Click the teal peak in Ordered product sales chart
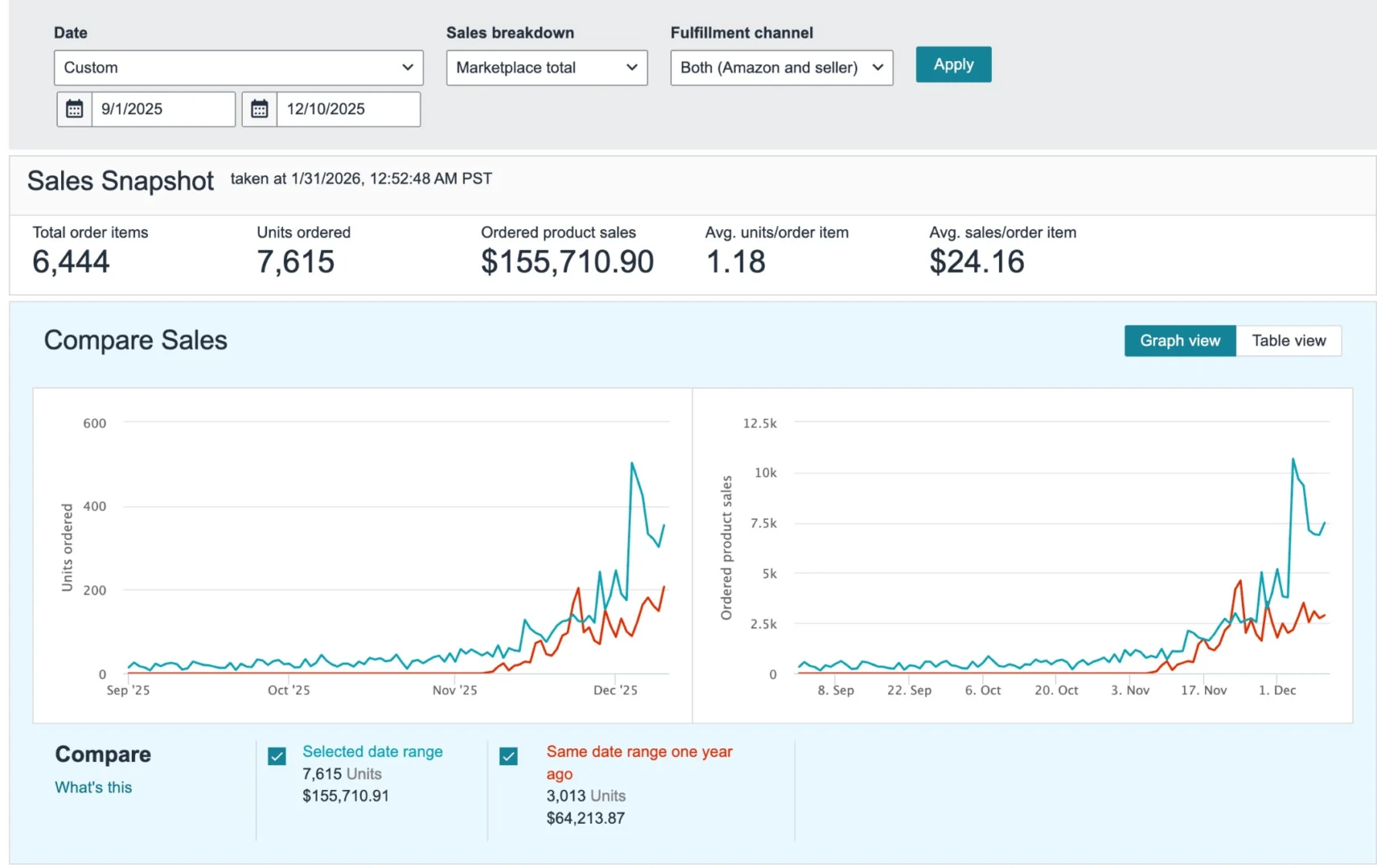The width and height of the screenshot is (1377, 868). click(x=1293, y=459)
